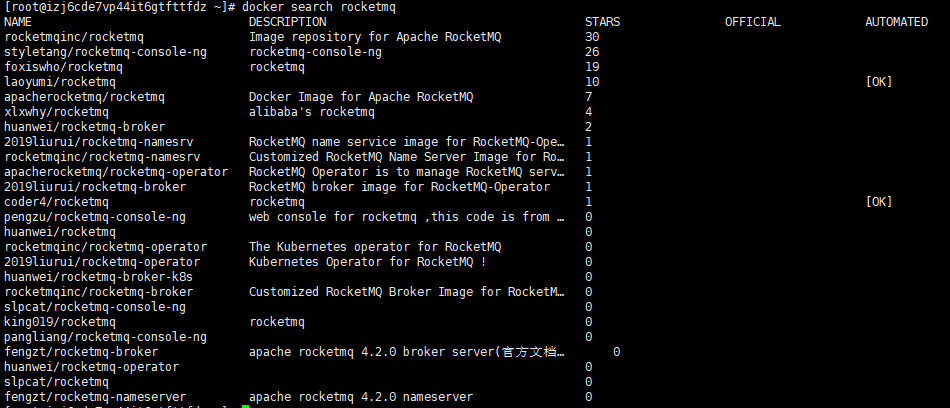Click 'slpcat/rocketmq' image name
Image resolution: width=950 pixels, height=408 pixels.
pyautogui.click(x=56, y=382)
